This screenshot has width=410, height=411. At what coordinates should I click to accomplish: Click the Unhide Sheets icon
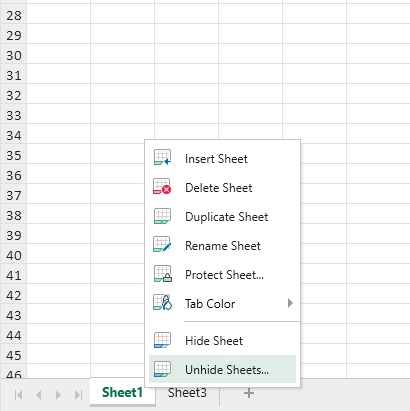pos(162,369)
